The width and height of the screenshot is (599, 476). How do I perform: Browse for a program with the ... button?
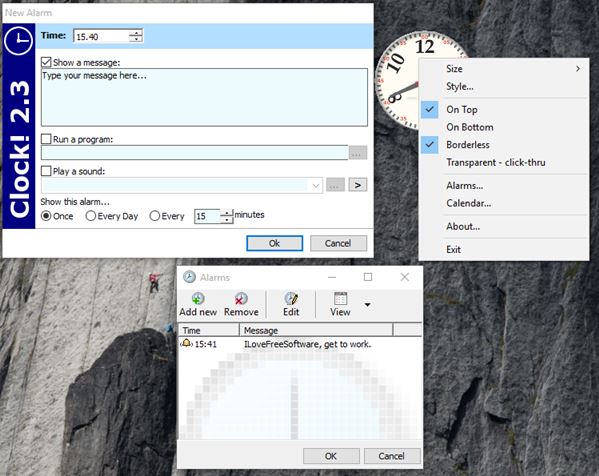(358, 153)
